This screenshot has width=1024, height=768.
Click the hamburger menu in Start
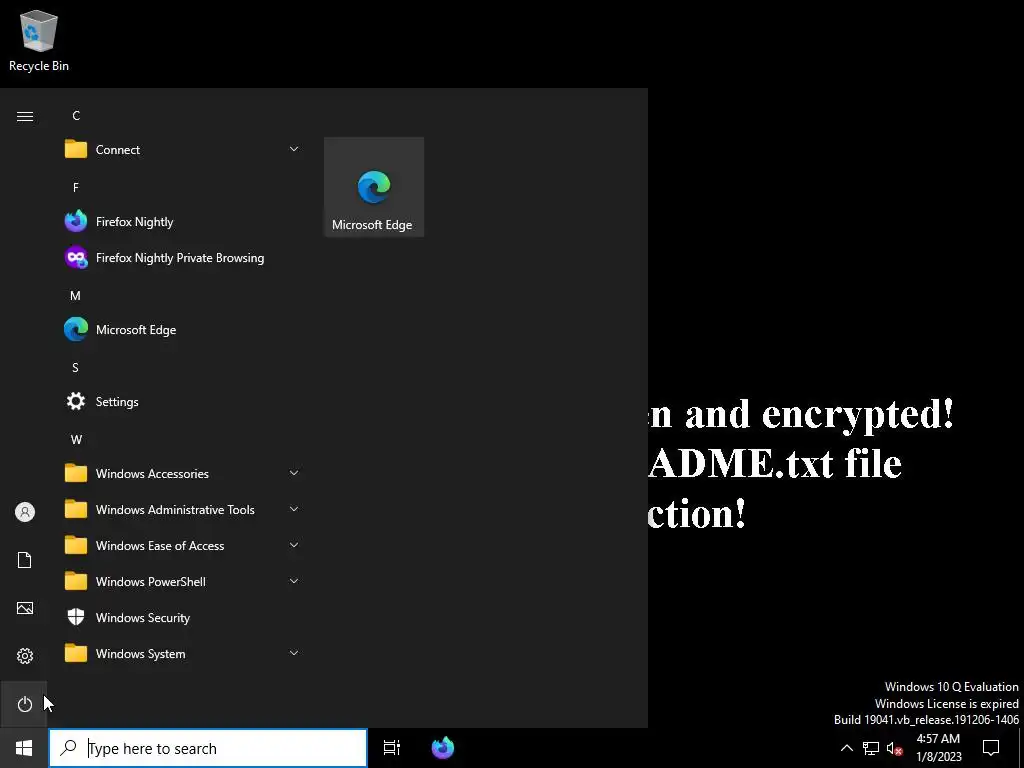[x=25, y=116]
